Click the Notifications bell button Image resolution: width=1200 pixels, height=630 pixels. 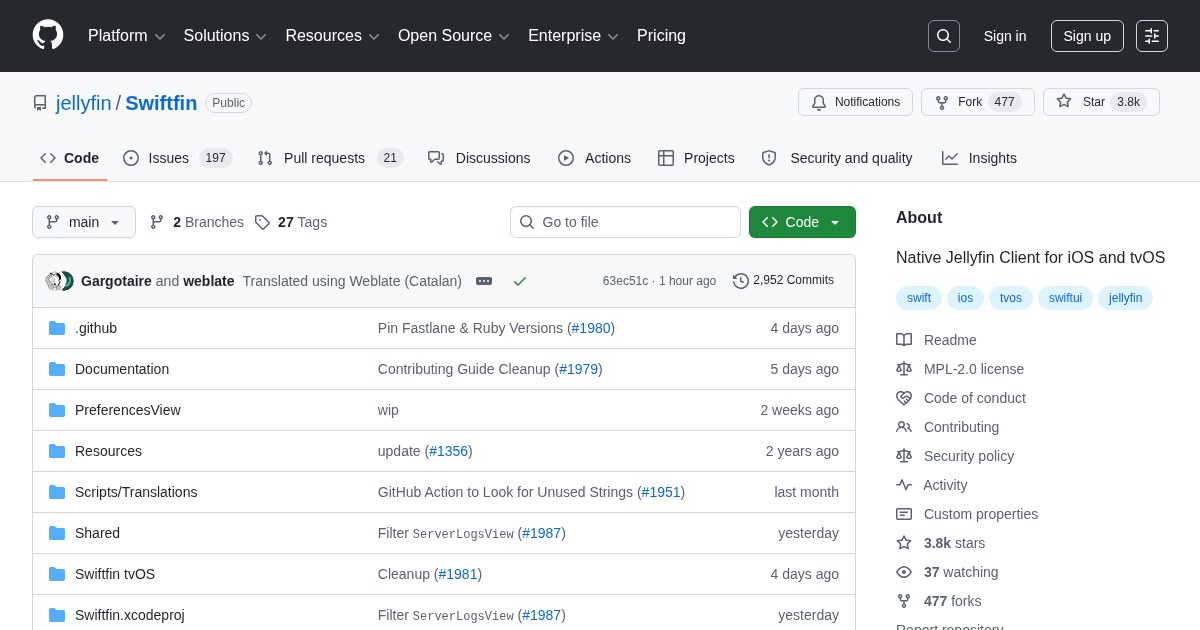tap(855, 102)
